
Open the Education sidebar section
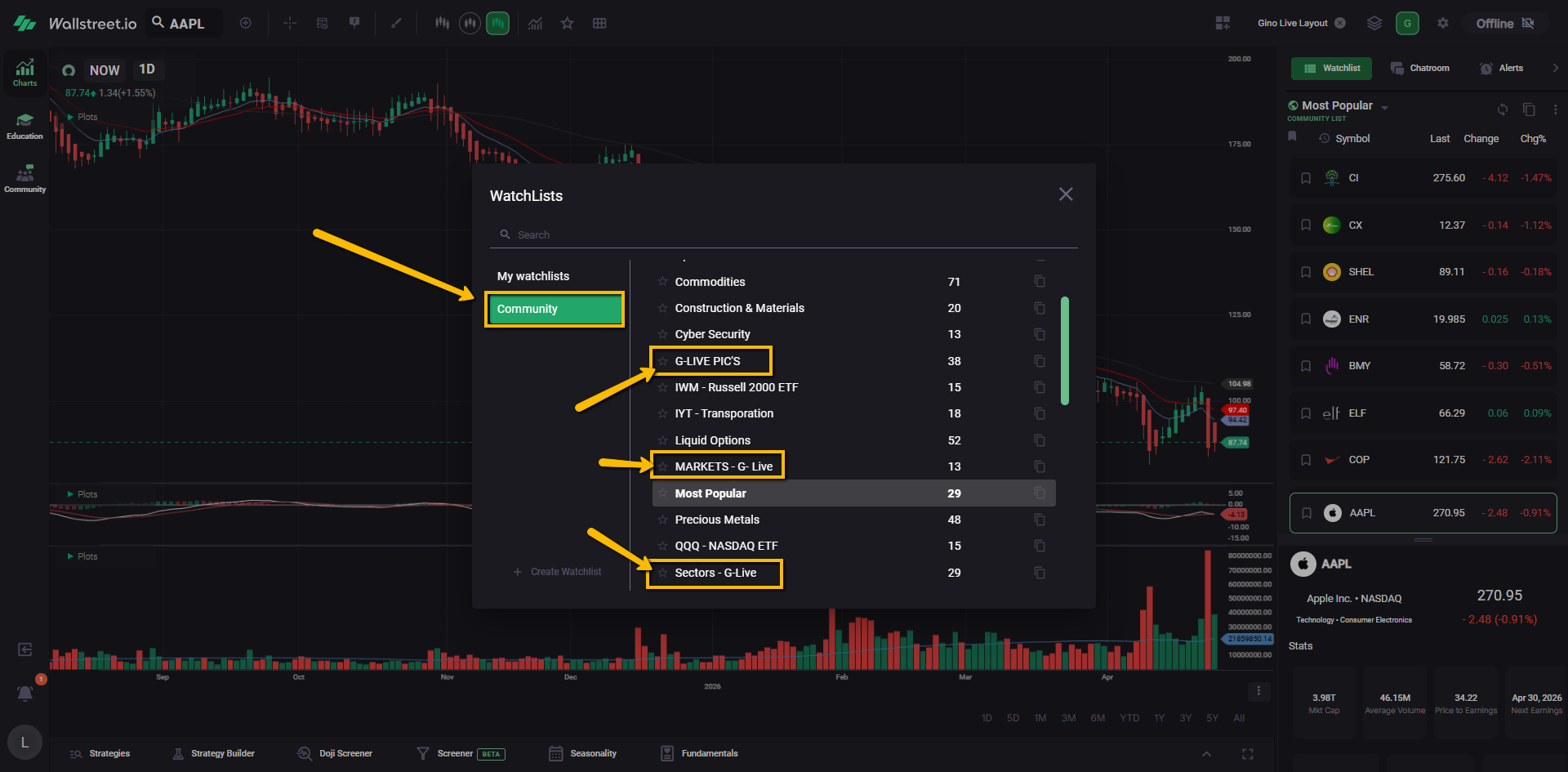point(24,126)
